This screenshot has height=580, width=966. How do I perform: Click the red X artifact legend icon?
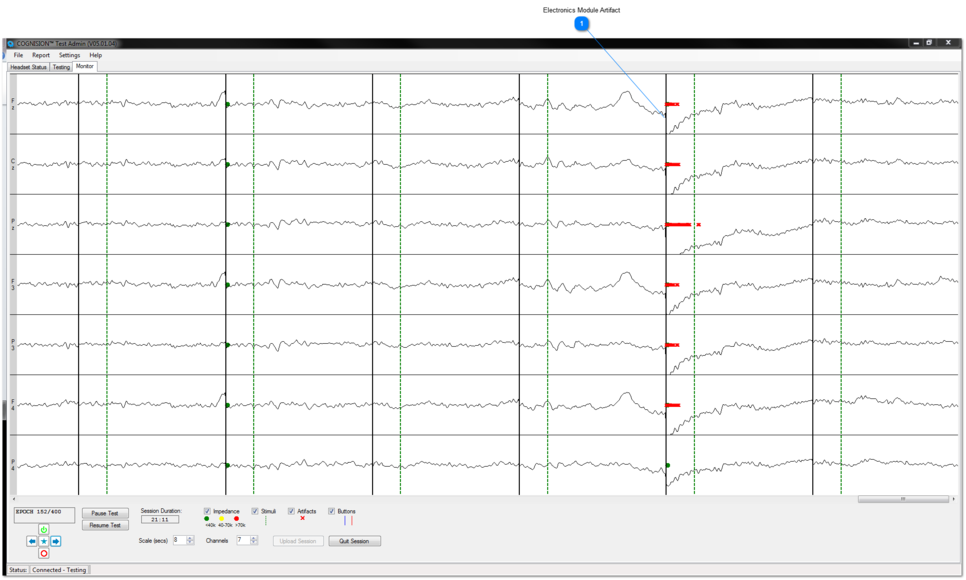302,520
